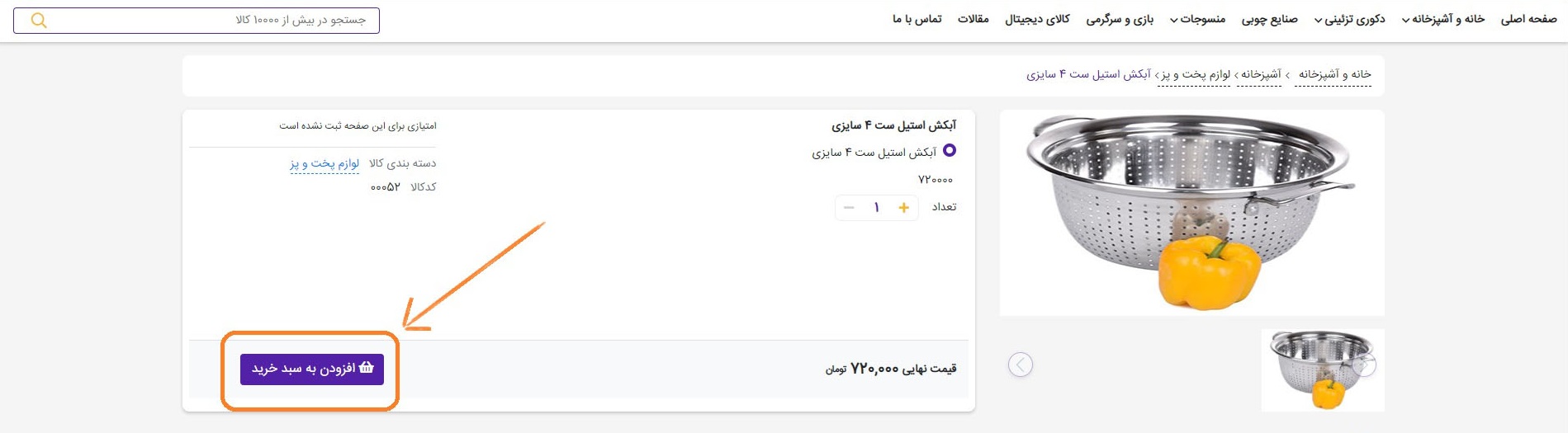The image size is (1568, 433).
Task: Click آشپزخانه breadcrumb link
Action: tap(1261, 74)
